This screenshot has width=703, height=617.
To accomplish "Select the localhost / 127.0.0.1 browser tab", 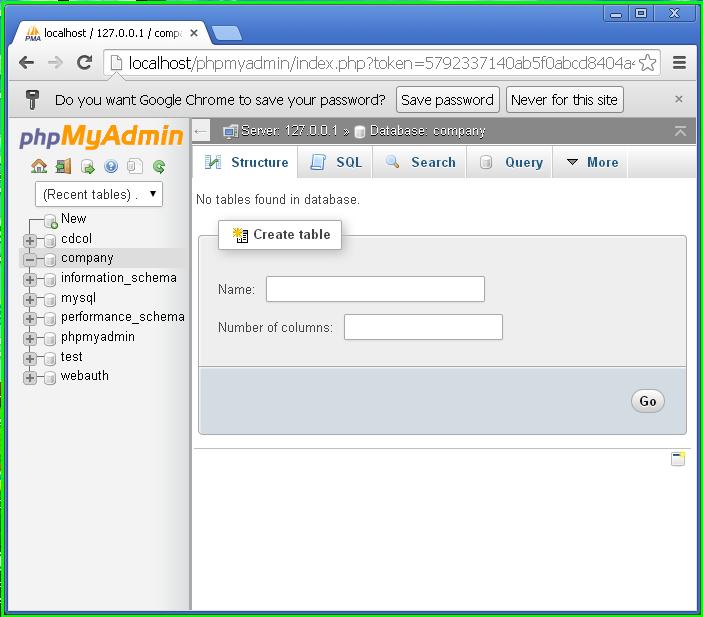I will [x=111, y=33].
